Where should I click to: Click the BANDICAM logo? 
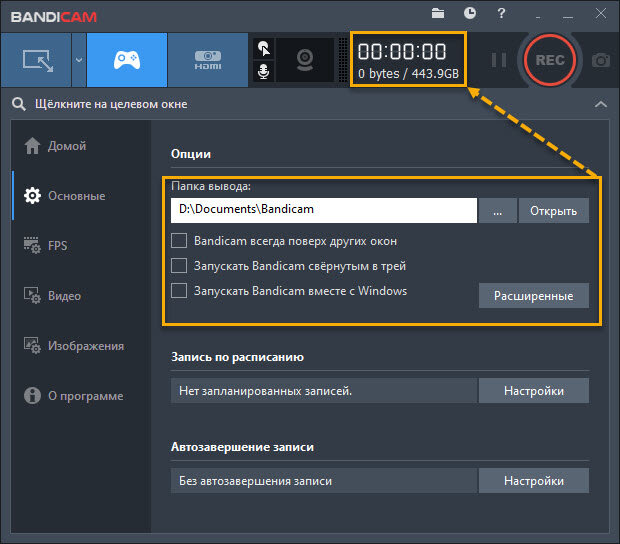coord(54,17)
